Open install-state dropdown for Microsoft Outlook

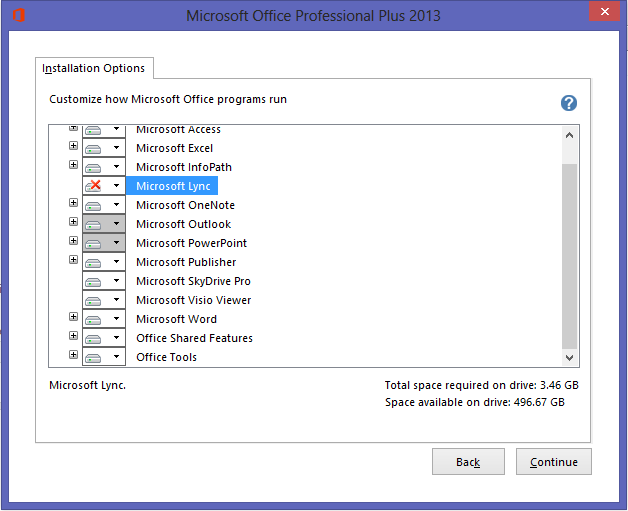(104, 224)
